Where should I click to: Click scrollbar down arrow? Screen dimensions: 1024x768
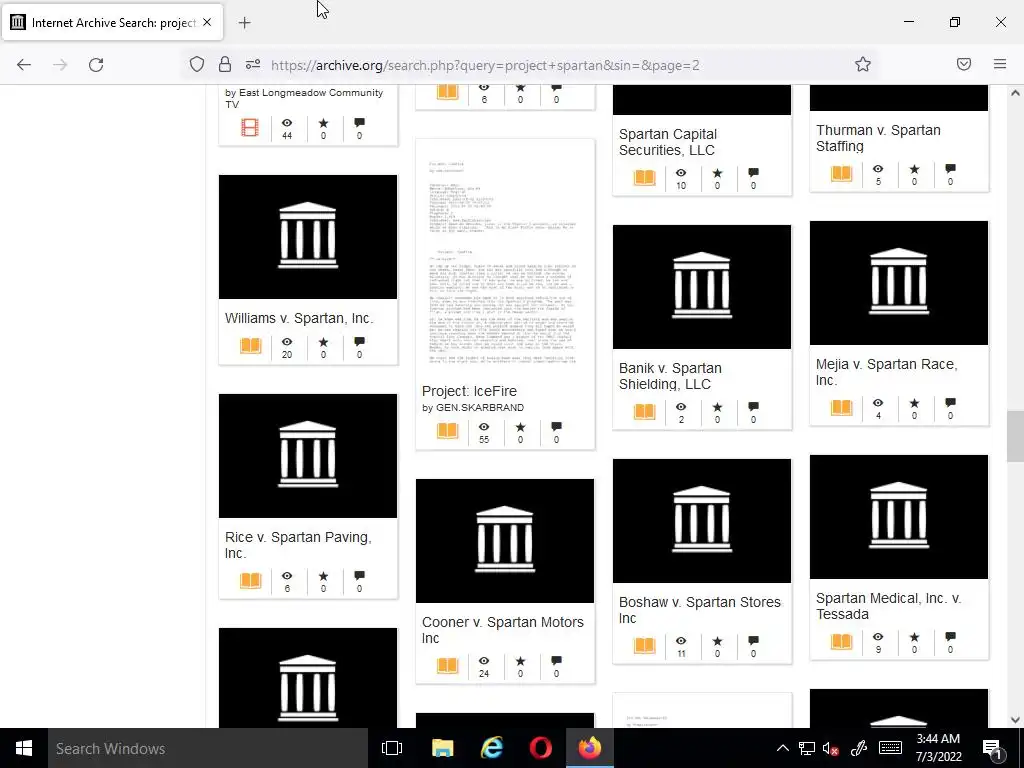[x=1015, y=720]
